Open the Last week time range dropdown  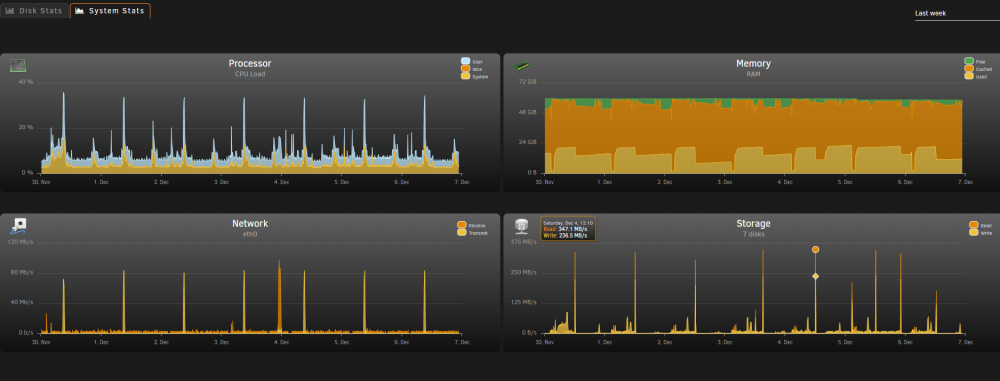pyautogui.click(x=957, y=13)
